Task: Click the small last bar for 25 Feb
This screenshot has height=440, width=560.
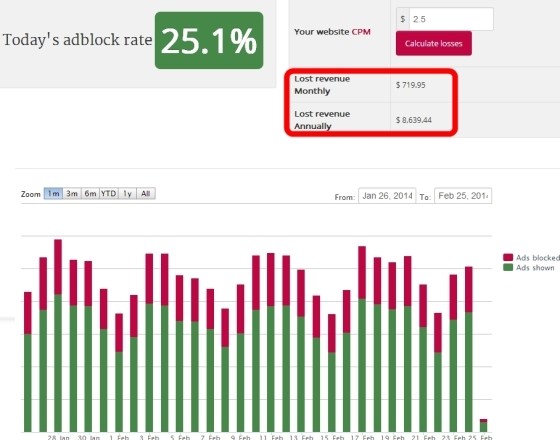Action: (483, 425)
